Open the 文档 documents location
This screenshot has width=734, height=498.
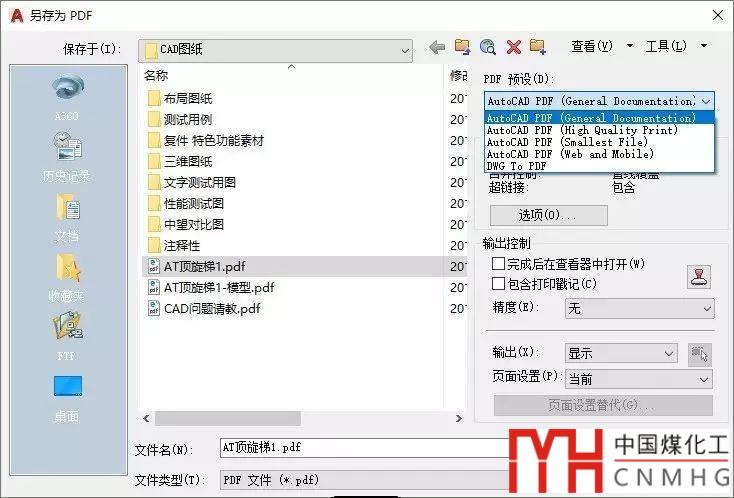67,218
